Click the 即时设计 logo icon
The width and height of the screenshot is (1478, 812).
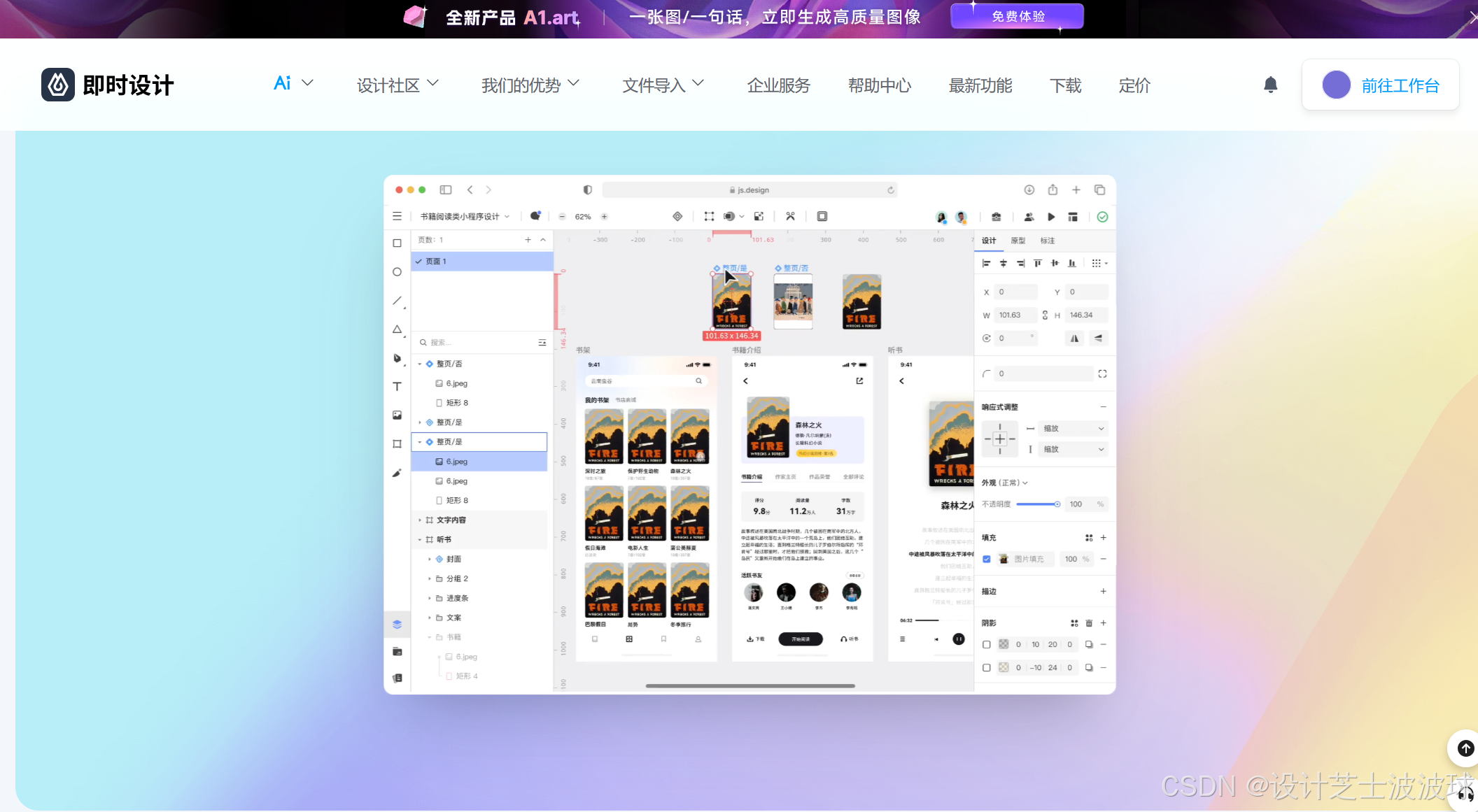click(58, 85)
